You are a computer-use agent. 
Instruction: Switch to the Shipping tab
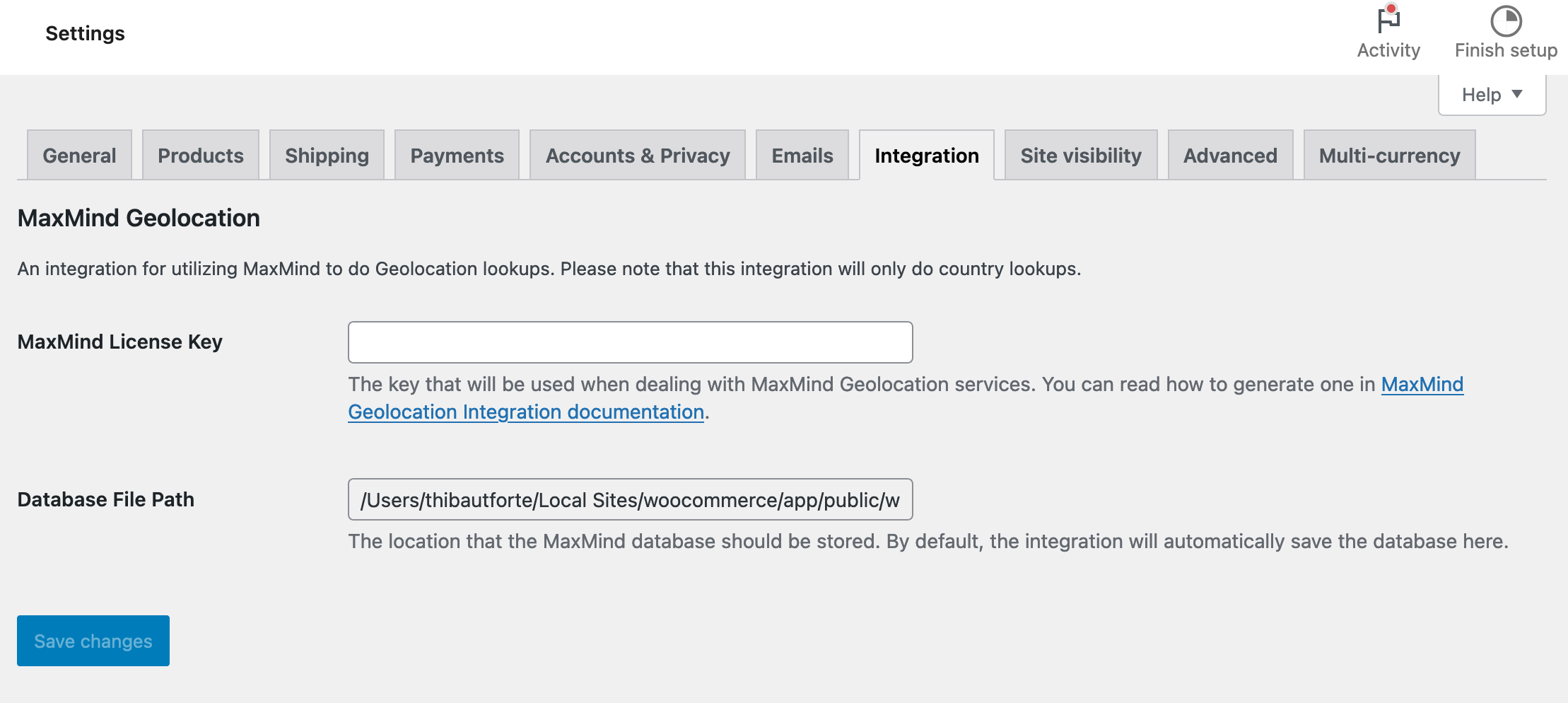[326, 155]
